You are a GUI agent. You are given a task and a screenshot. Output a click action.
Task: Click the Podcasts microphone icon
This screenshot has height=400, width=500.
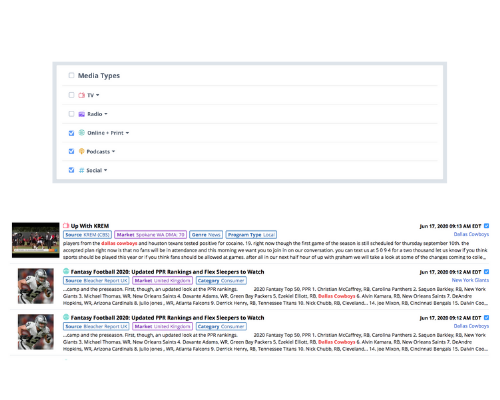81,151
